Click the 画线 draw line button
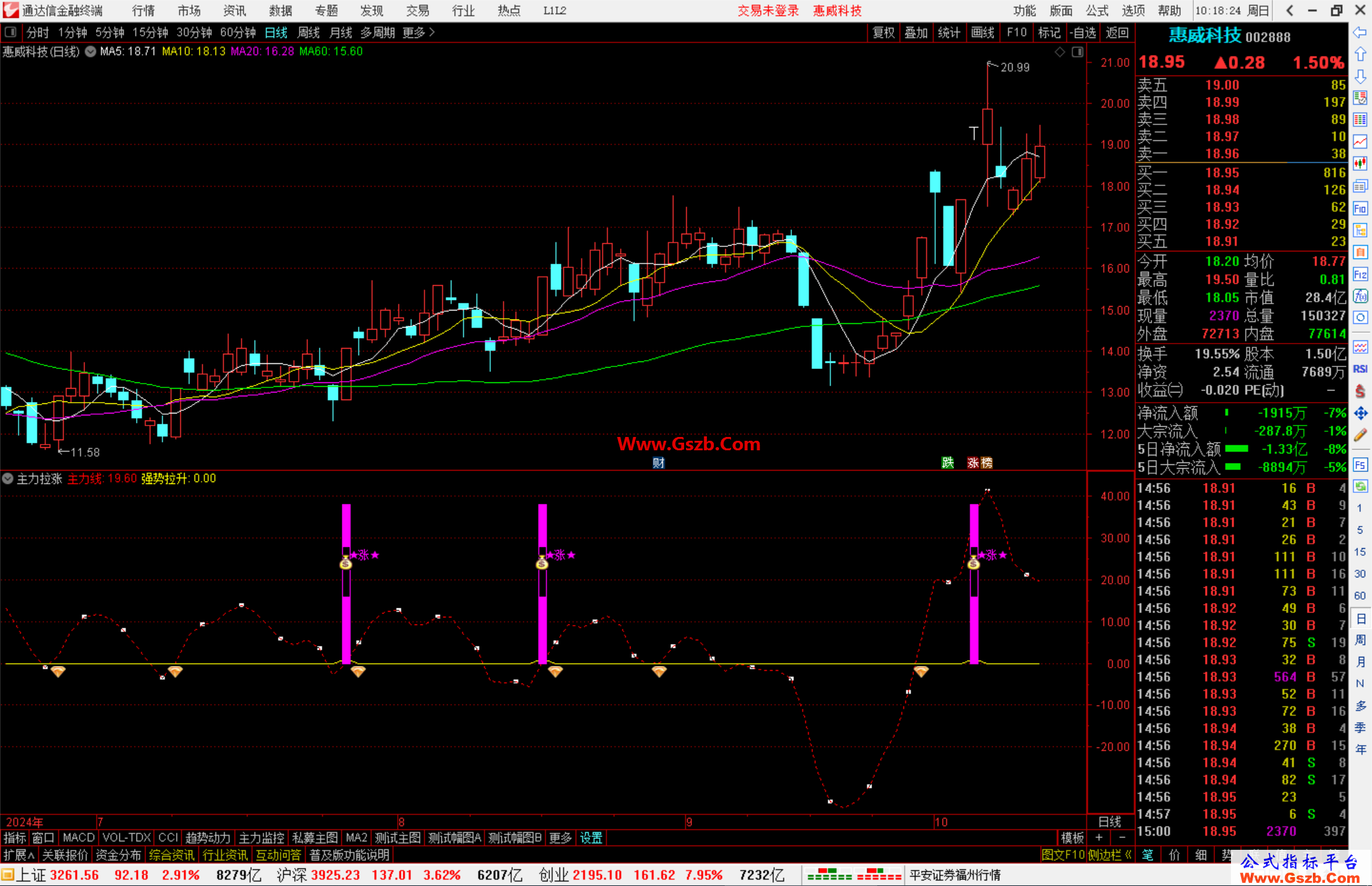Screen dimensions: 1372x886 (983, 32)
